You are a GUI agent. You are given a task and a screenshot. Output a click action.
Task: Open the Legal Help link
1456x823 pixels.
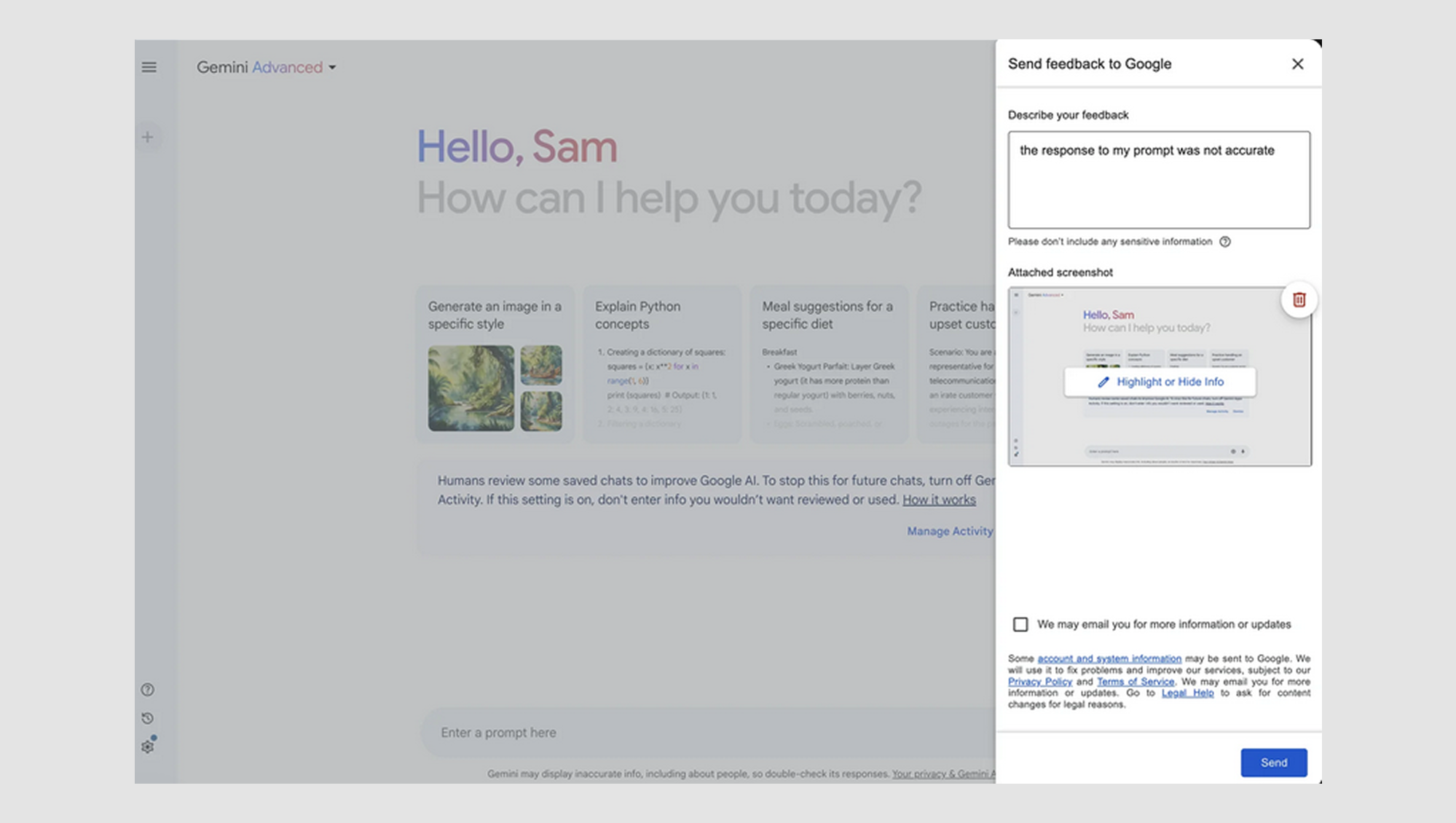click(x=1187, y=693)
